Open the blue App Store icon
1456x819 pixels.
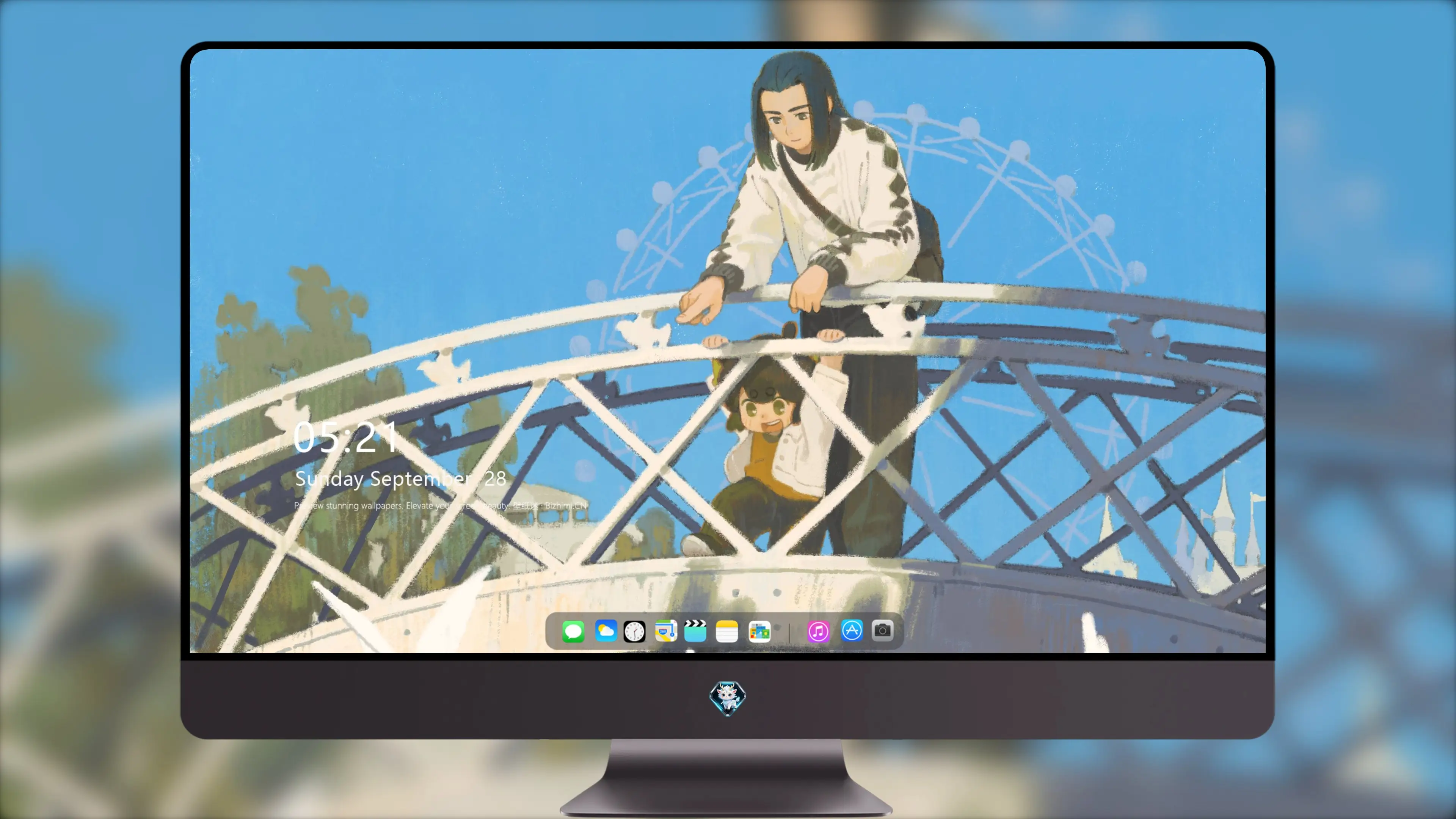point(852,630)
